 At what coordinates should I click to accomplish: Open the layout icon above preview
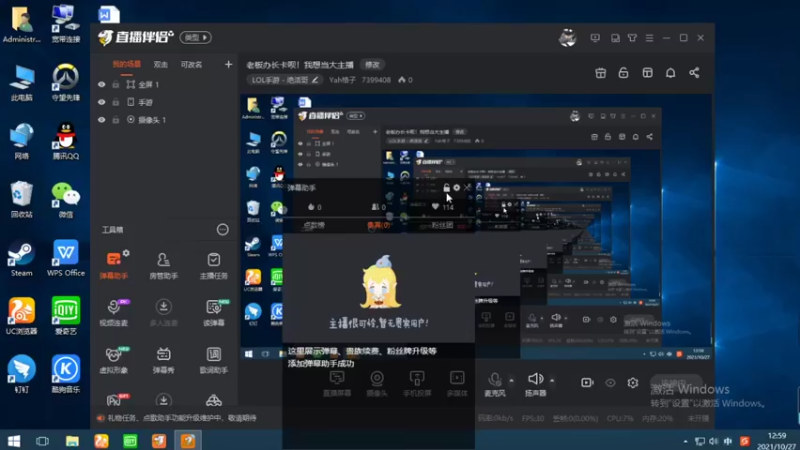tap(647, 73)
